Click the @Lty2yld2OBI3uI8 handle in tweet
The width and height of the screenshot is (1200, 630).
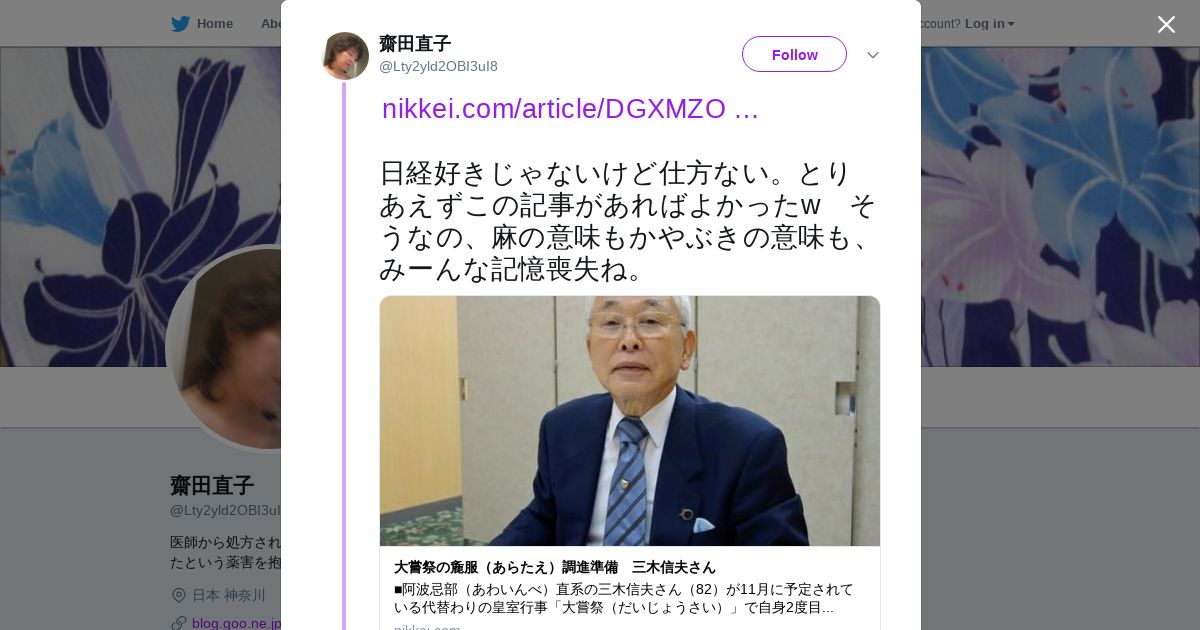438,66
